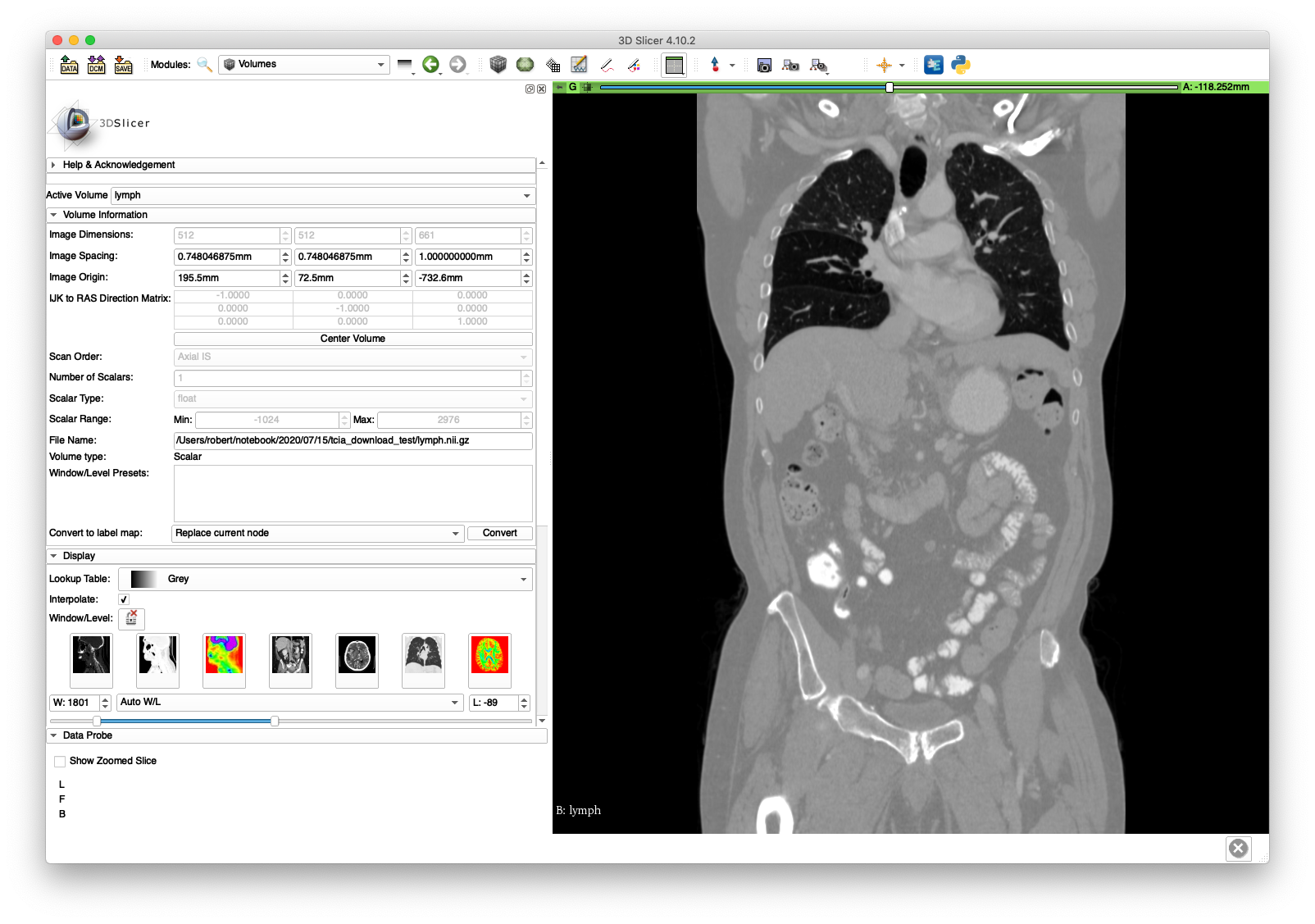Click the SAVE data icon
The height and width of the screenshot is (924, 1315).
point(122,64)
